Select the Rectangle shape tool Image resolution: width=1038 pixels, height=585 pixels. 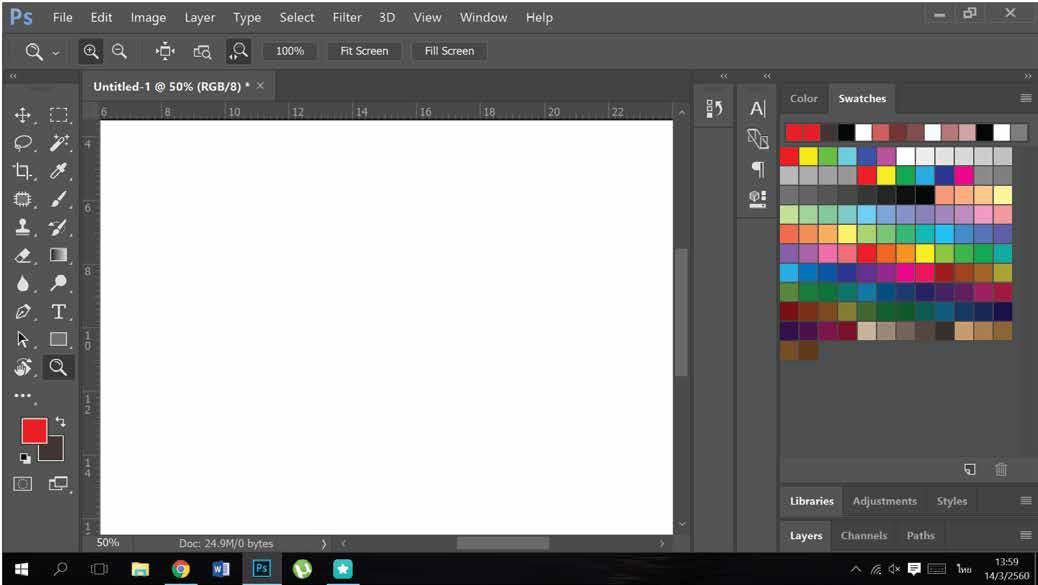point(58,339)
